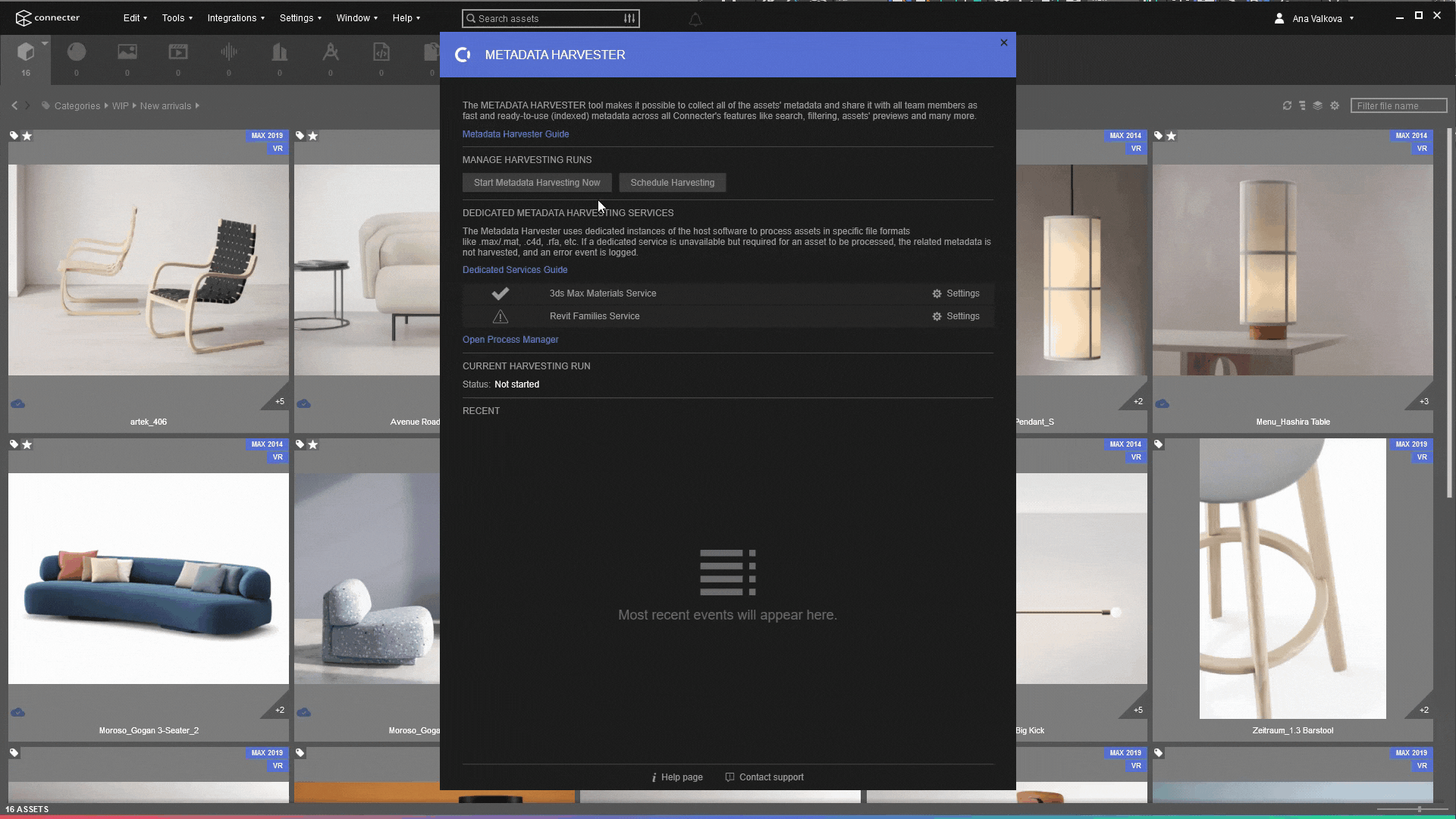Open the Edit menu
The width and height of the screenshot is (1456, 819).
pos(135,18)
